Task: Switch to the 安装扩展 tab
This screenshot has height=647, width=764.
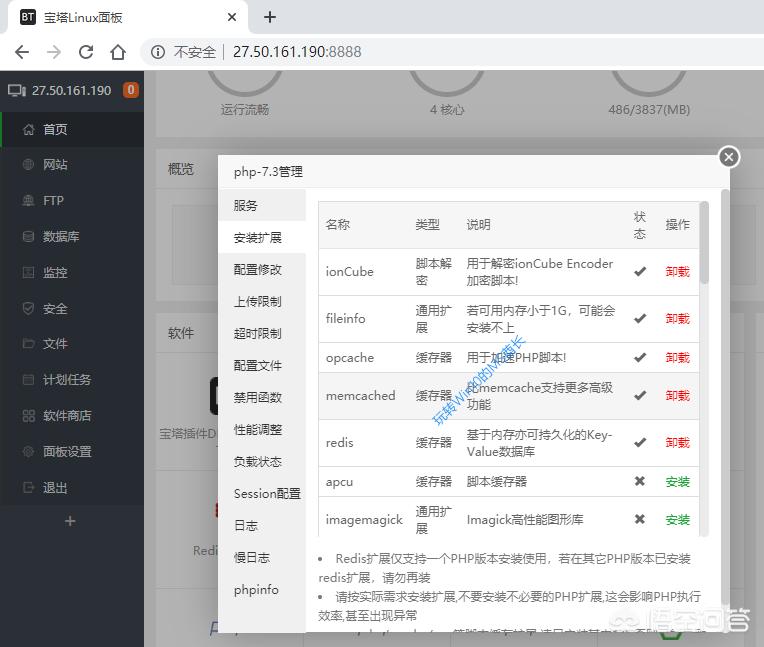Action: click(x=262, y=238)
